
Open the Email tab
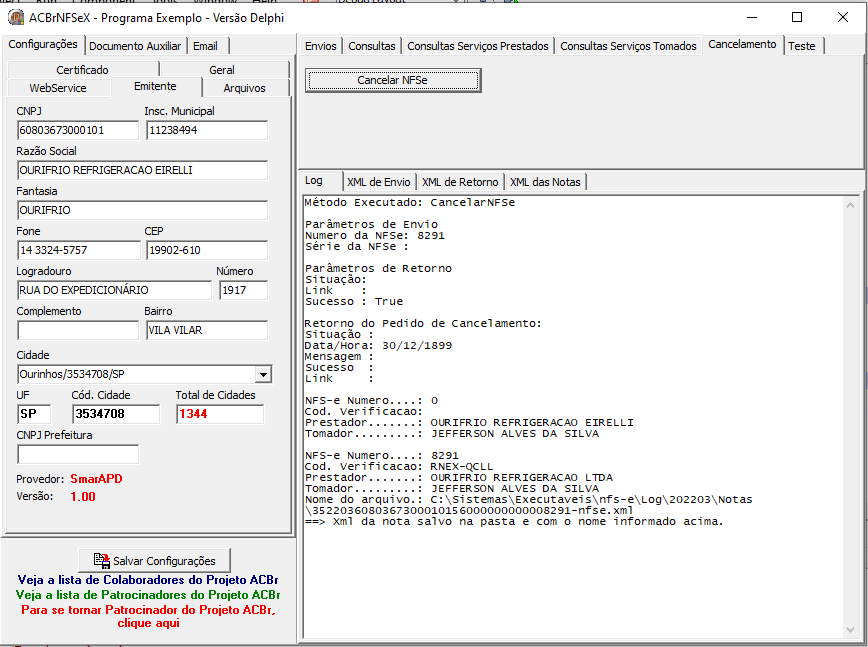click(205, 46)
